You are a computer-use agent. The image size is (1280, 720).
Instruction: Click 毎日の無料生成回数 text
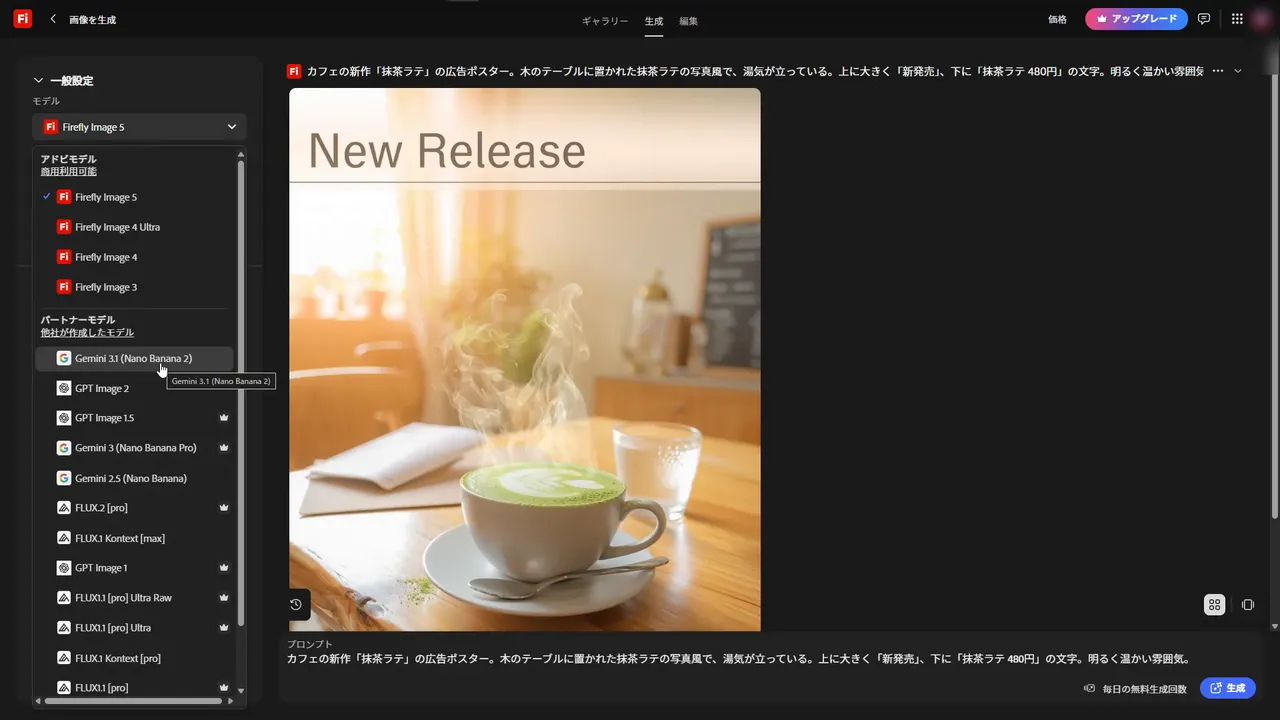tap(1144, 689)
